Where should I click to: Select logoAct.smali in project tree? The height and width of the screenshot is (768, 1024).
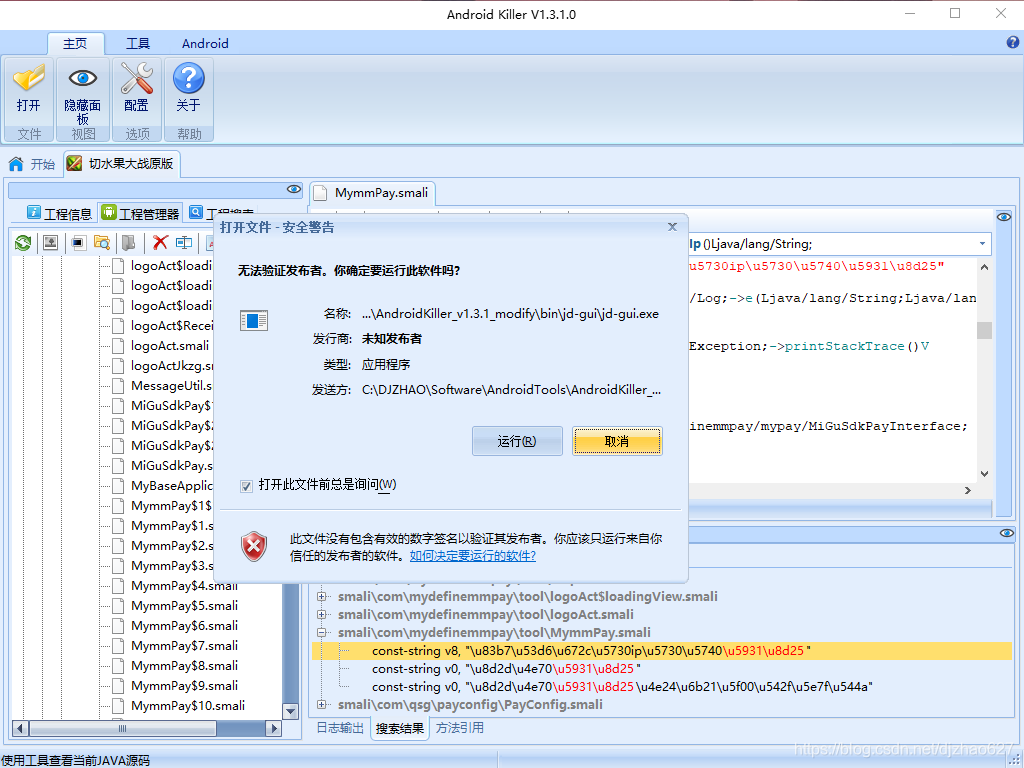pos(170,345)
